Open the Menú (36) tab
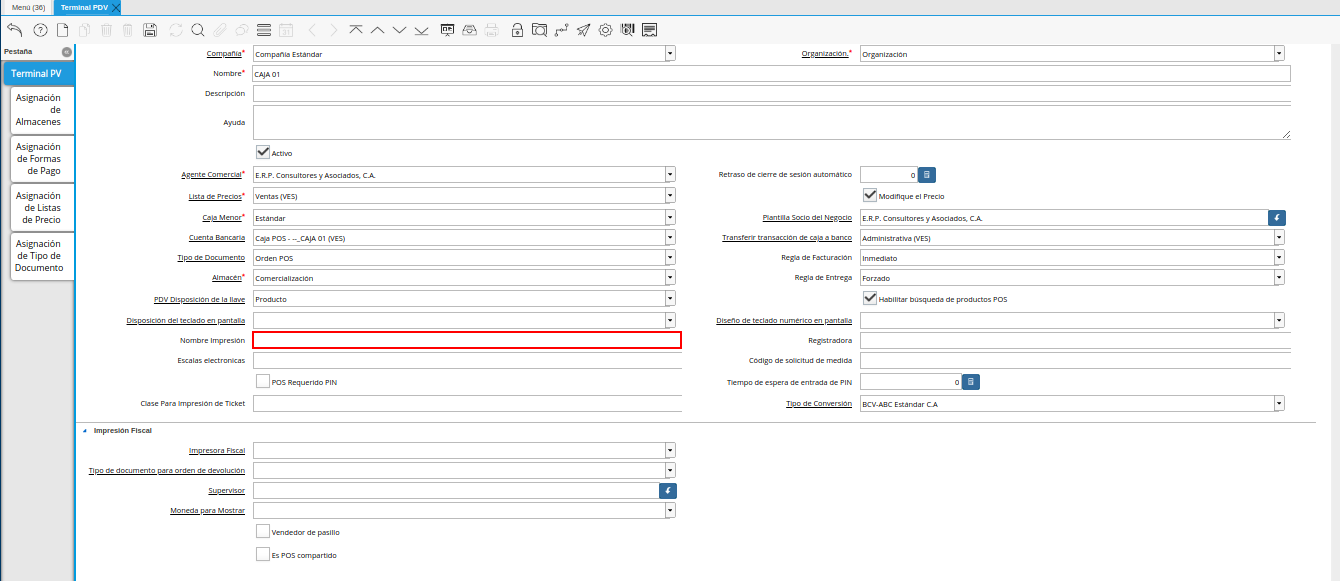The image size is (1340, 581). 28,7
